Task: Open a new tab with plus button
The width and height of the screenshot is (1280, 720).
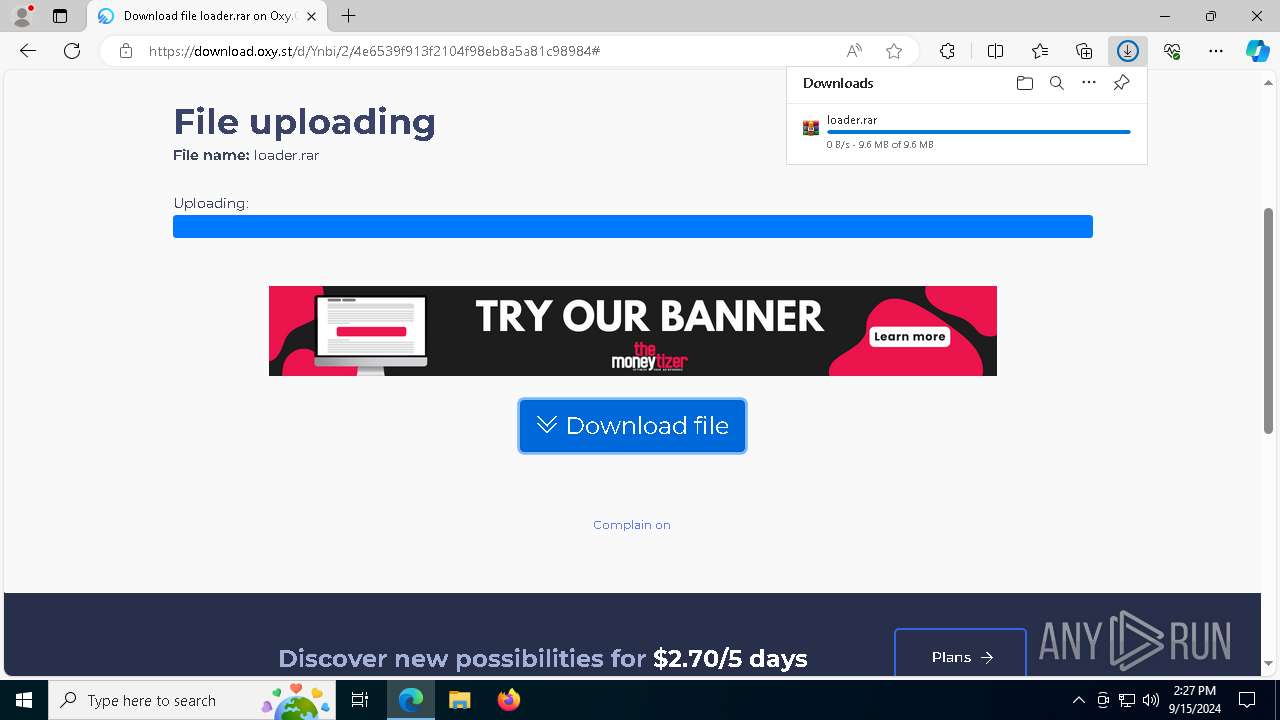Action: 348,16
